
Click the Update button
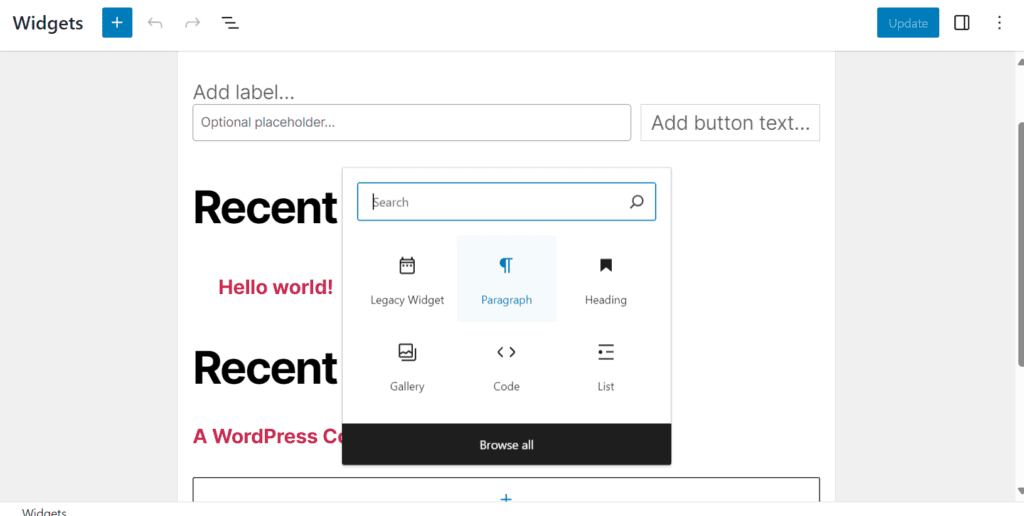908,23
